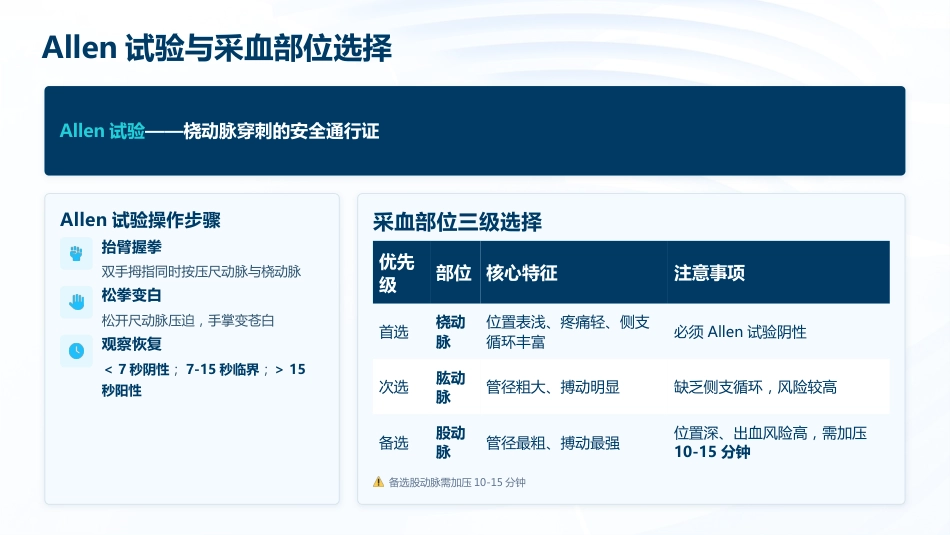The image size is (950, 535).
Task: Click description 松开尺动脉压迫，手掌变苍白
Action: click(x=188, y=321)
